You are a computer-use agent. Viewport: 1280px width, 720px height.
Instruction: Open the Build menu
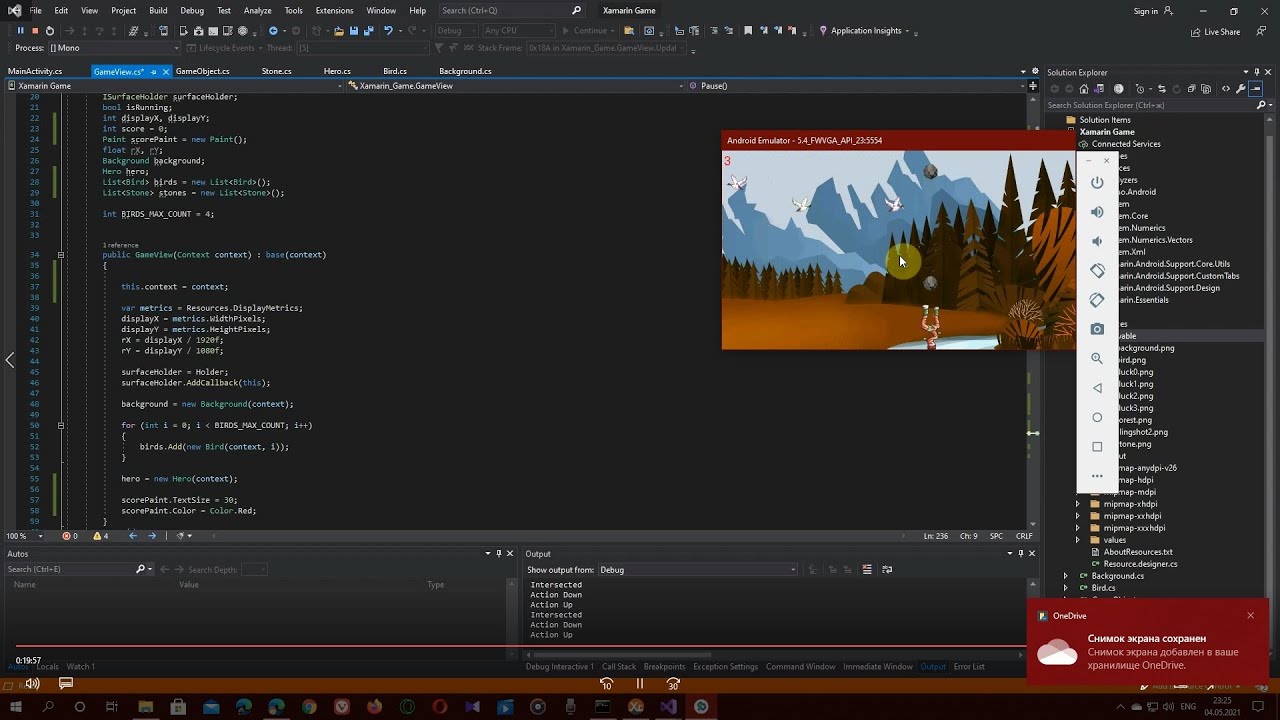158,10
